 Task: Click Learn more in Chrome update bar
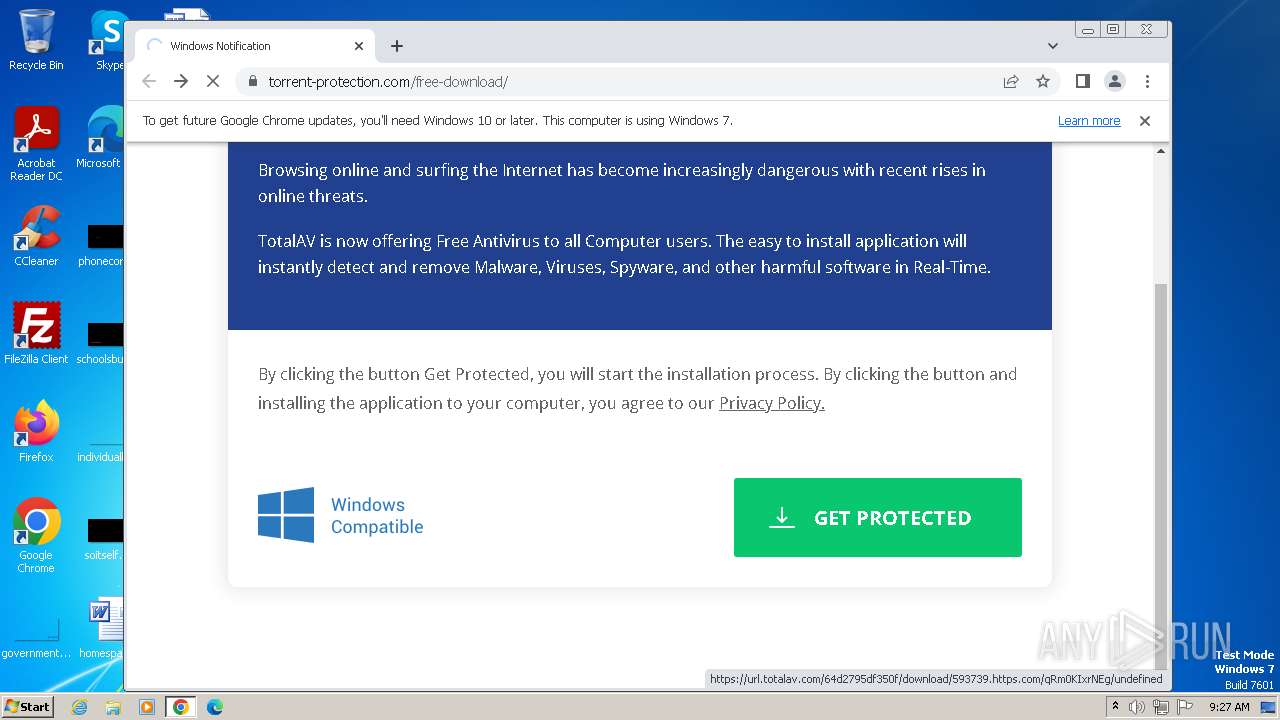tap(1089, 121)
